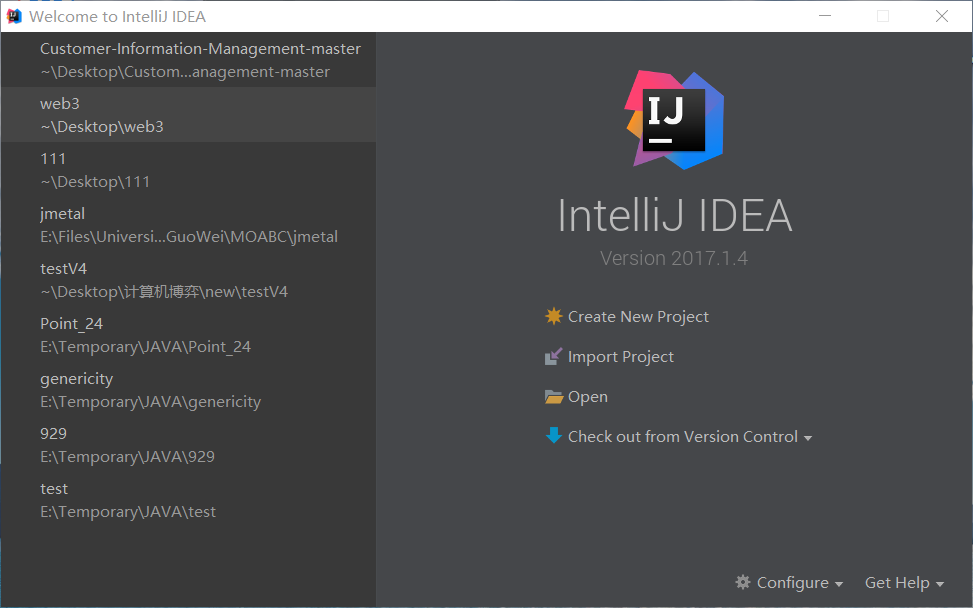The height and width of the screenshot is (608, 973).
Task: Click path E:\Temporary\JAVA\Point_24
Action: (x=145, y=347)
